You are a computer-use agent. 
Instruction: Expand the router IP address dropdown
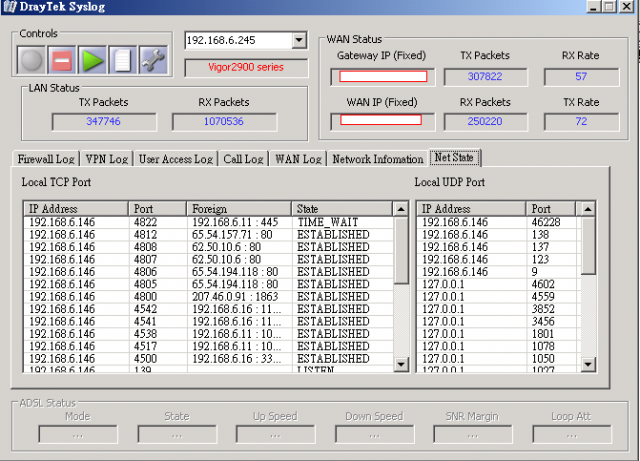point(299,40)
